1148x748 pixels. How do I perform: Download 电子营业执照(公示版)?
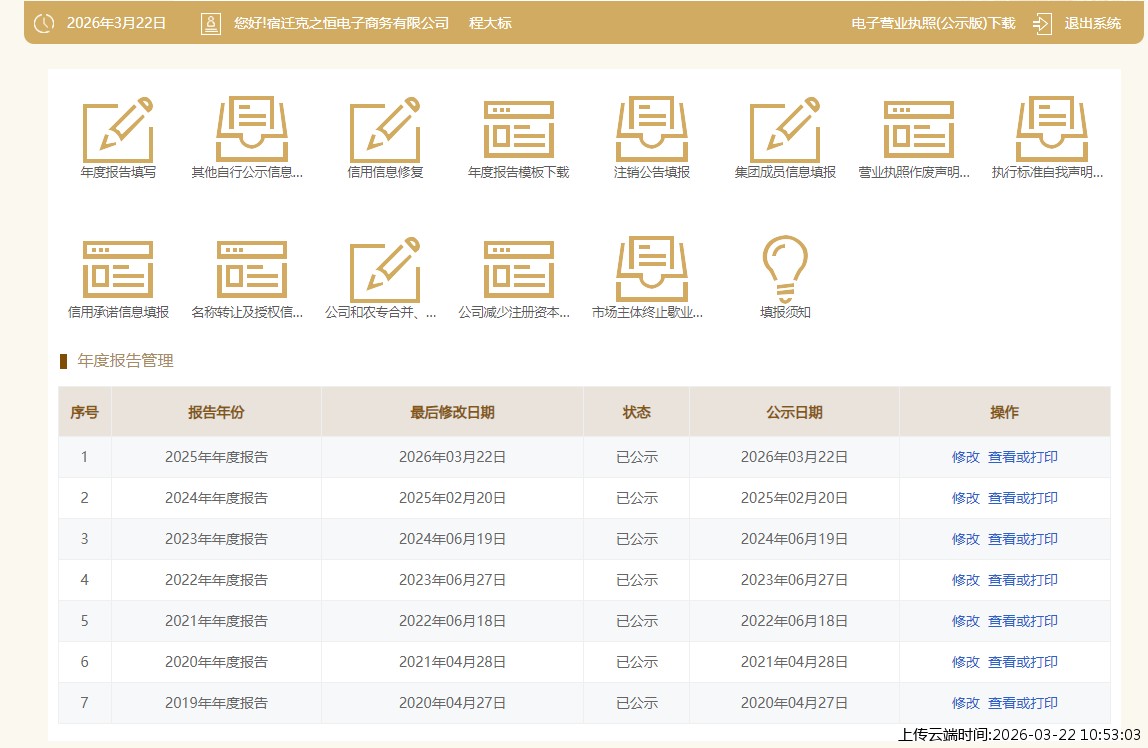click(x=932, y=23)
